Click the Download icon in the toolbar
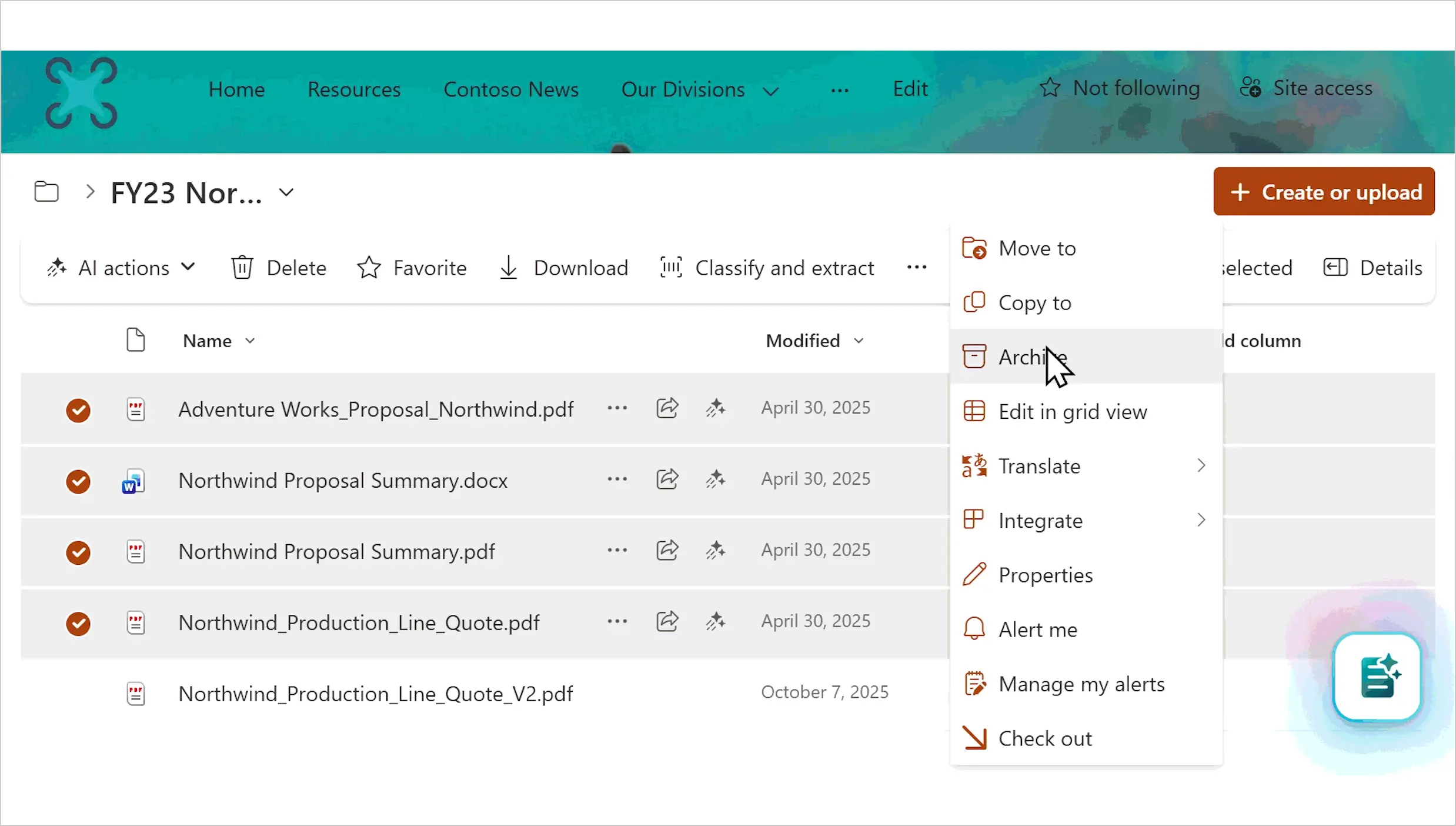This screenshot has height=826, width=1456. pos(508,267)
